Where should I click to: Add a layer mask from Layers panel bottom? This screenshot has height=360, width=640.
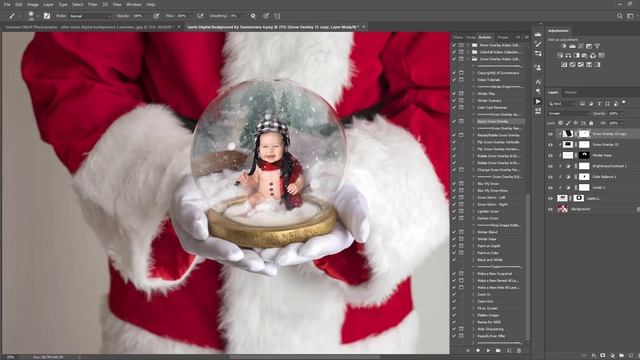[603, 356]
